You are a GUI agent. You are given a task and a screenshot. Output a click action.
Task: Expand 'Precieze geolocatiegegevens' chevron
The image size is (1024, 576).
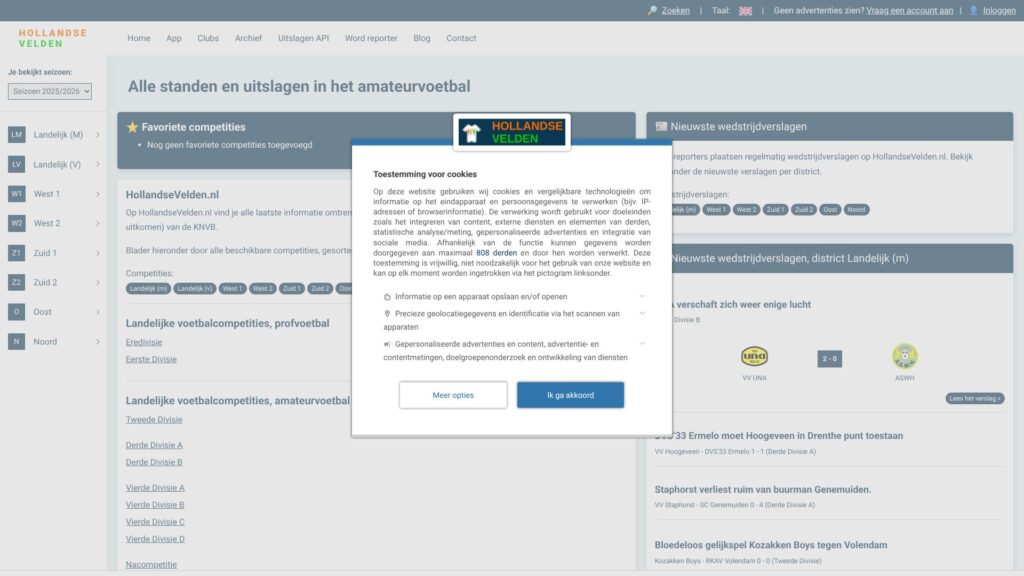pos(642,313)
